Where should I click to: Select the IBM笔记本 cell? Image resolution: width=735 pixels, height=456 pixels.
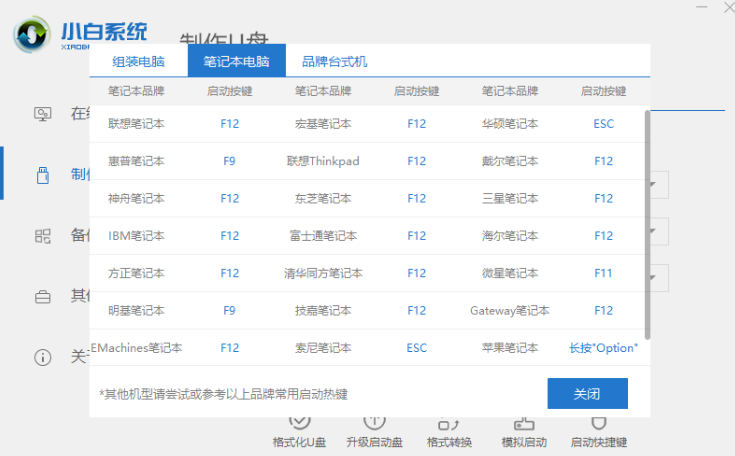click(x=136, y=236)
